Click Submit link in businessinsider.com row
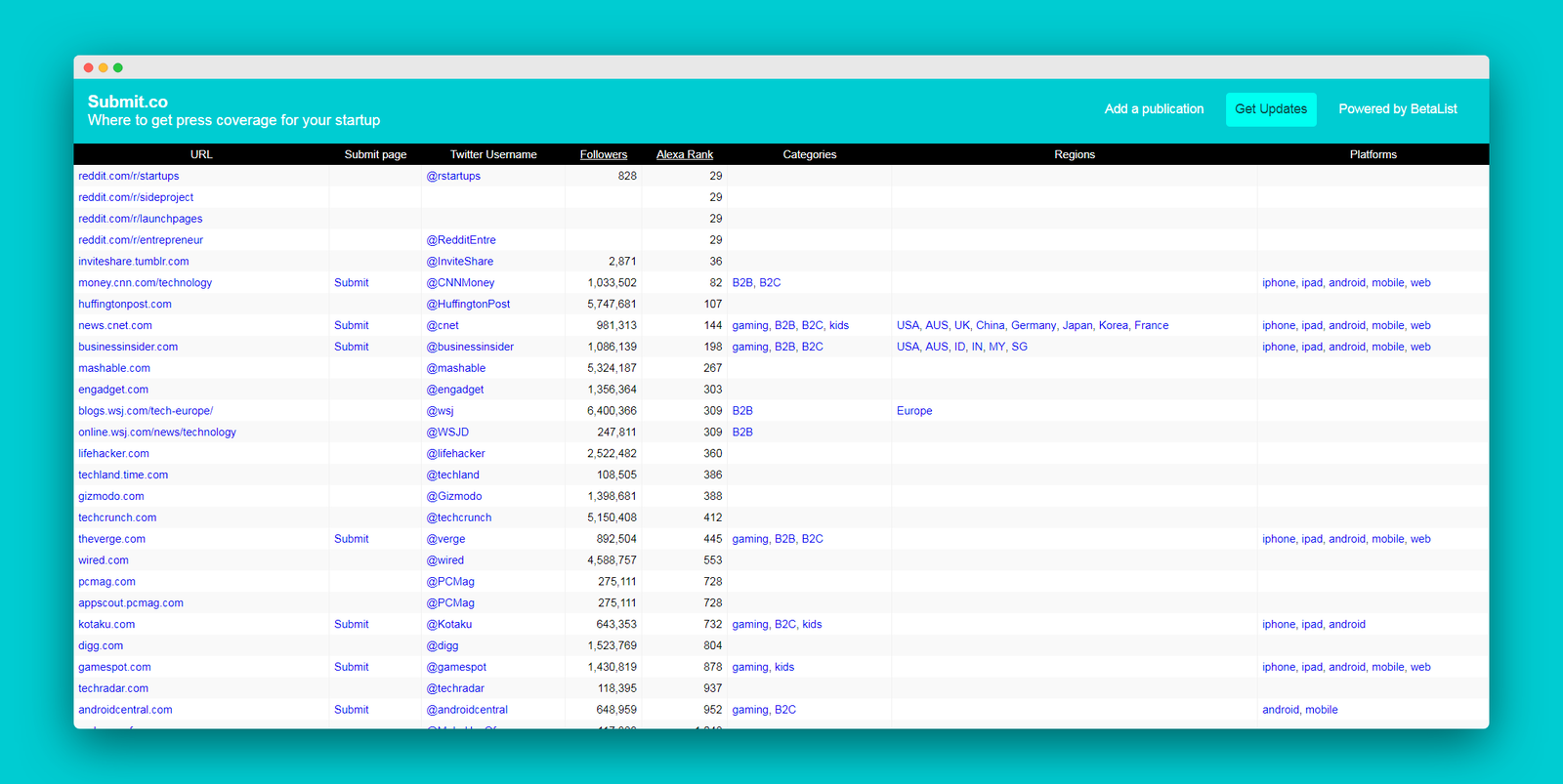The width and height of the screenshot is (1563, 784). [x=352, y=347]
